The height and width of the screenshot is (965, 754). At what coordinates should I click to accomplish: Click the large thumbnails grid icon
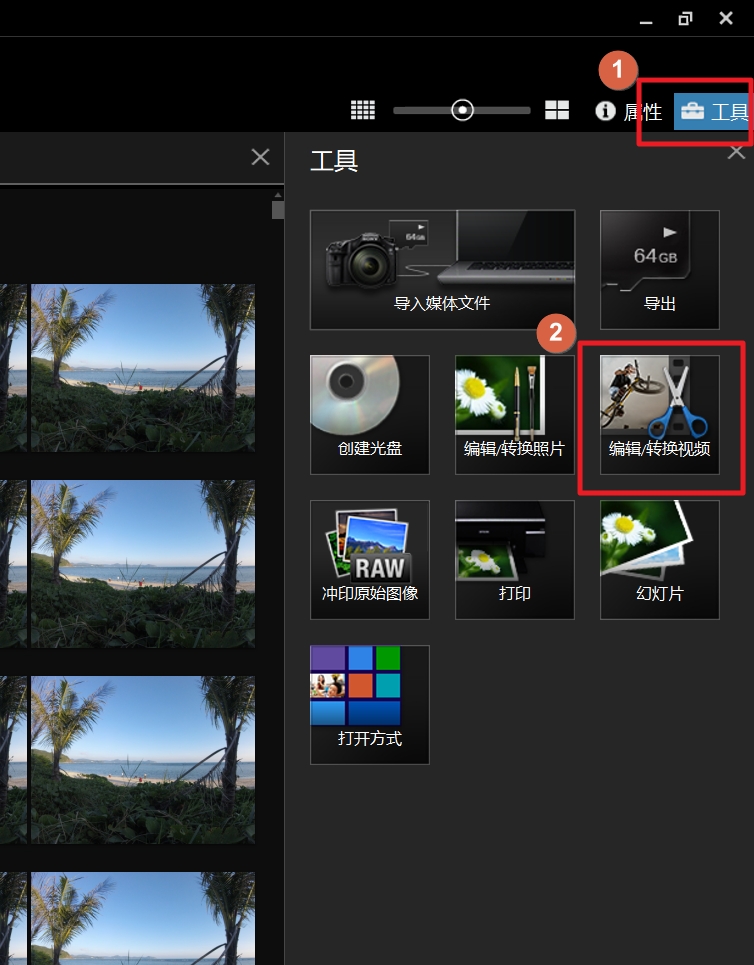tap(557, 111)
